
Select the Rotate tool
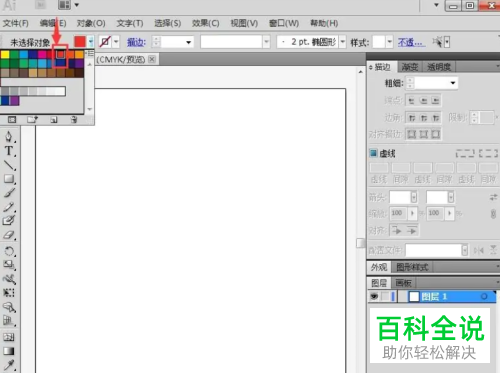pyautogui.click(x=9, y=251)
